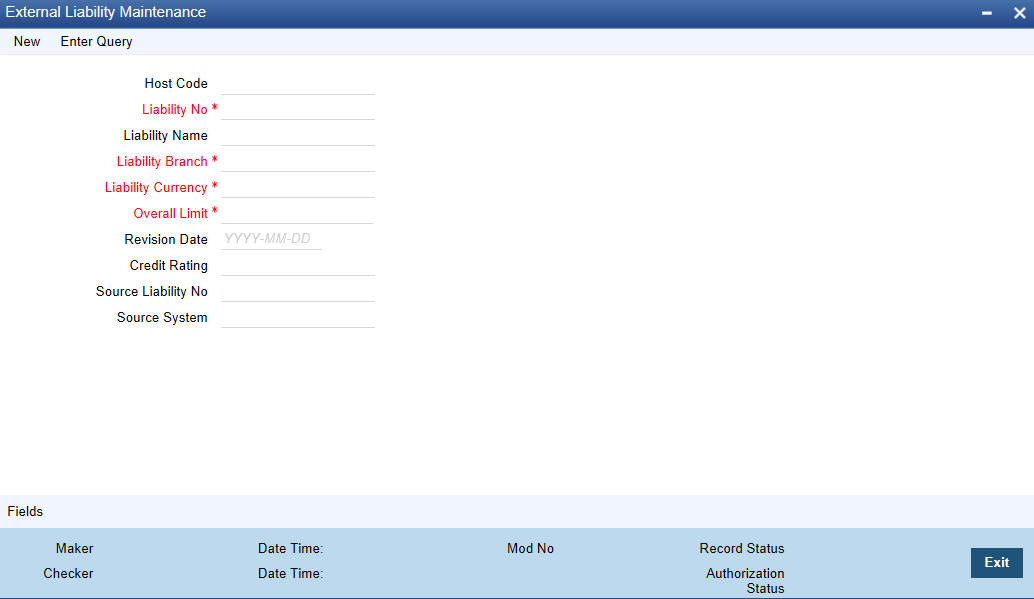Select the Liability Branch input
Image resolution: width=1034 pixels, height=599 pixels.
click(x=298, y=162)
